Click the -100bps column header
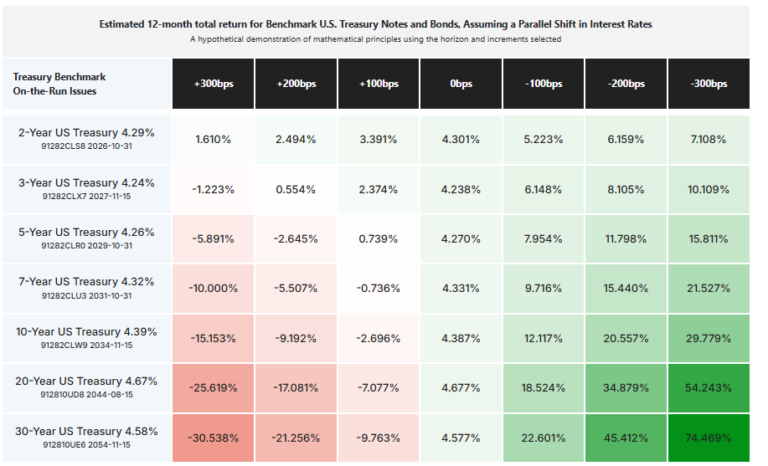 point(543,83)
